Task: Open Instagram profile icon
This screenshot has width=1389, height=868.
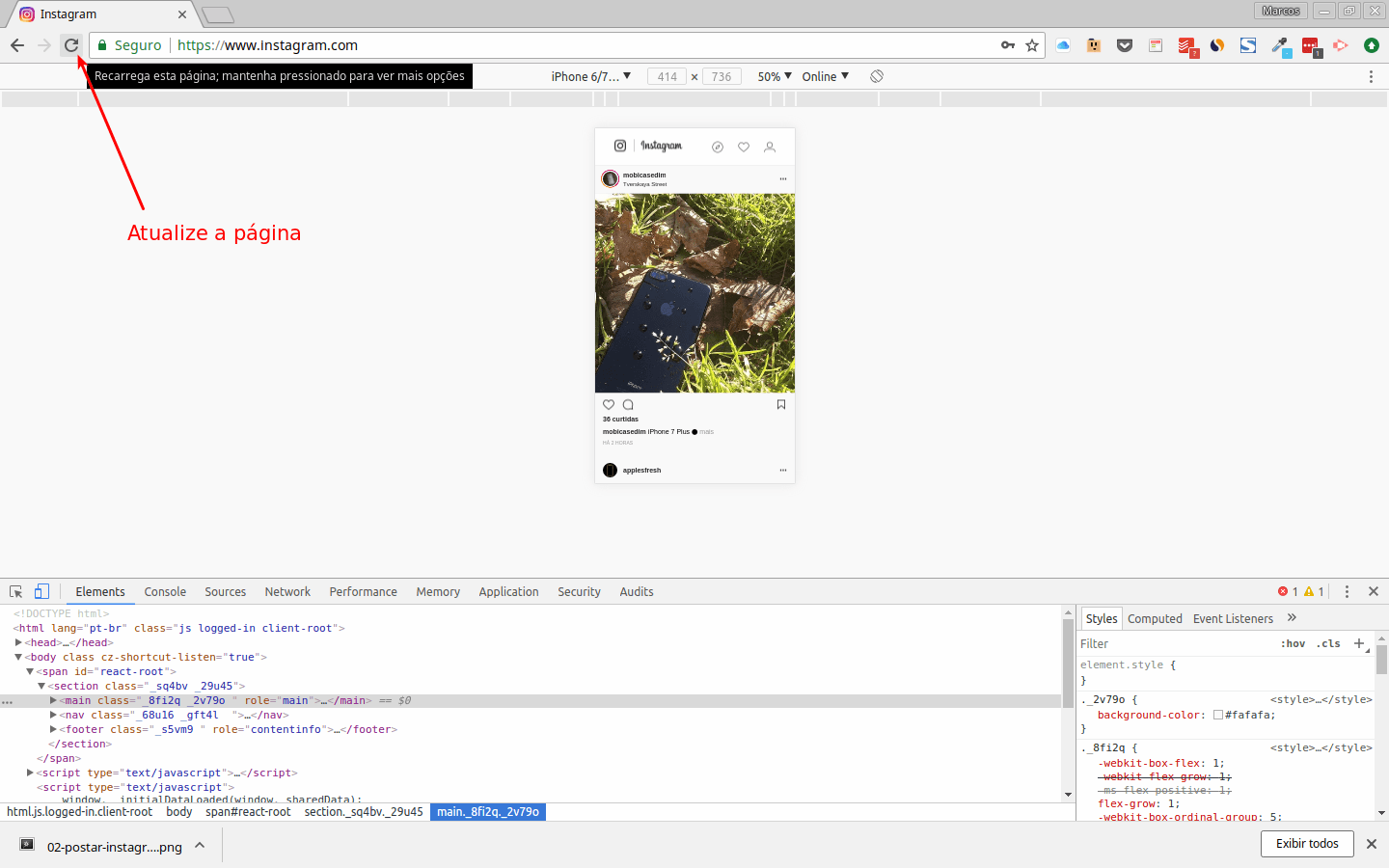Action: coord(770,148)
